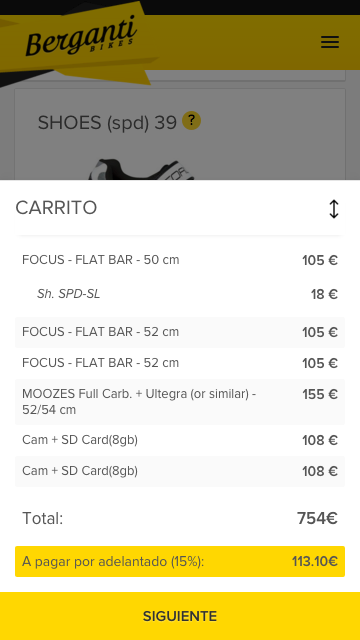
Task: Select the Sh. SPD-SL sub-item
Action: (x=180, y=294)
